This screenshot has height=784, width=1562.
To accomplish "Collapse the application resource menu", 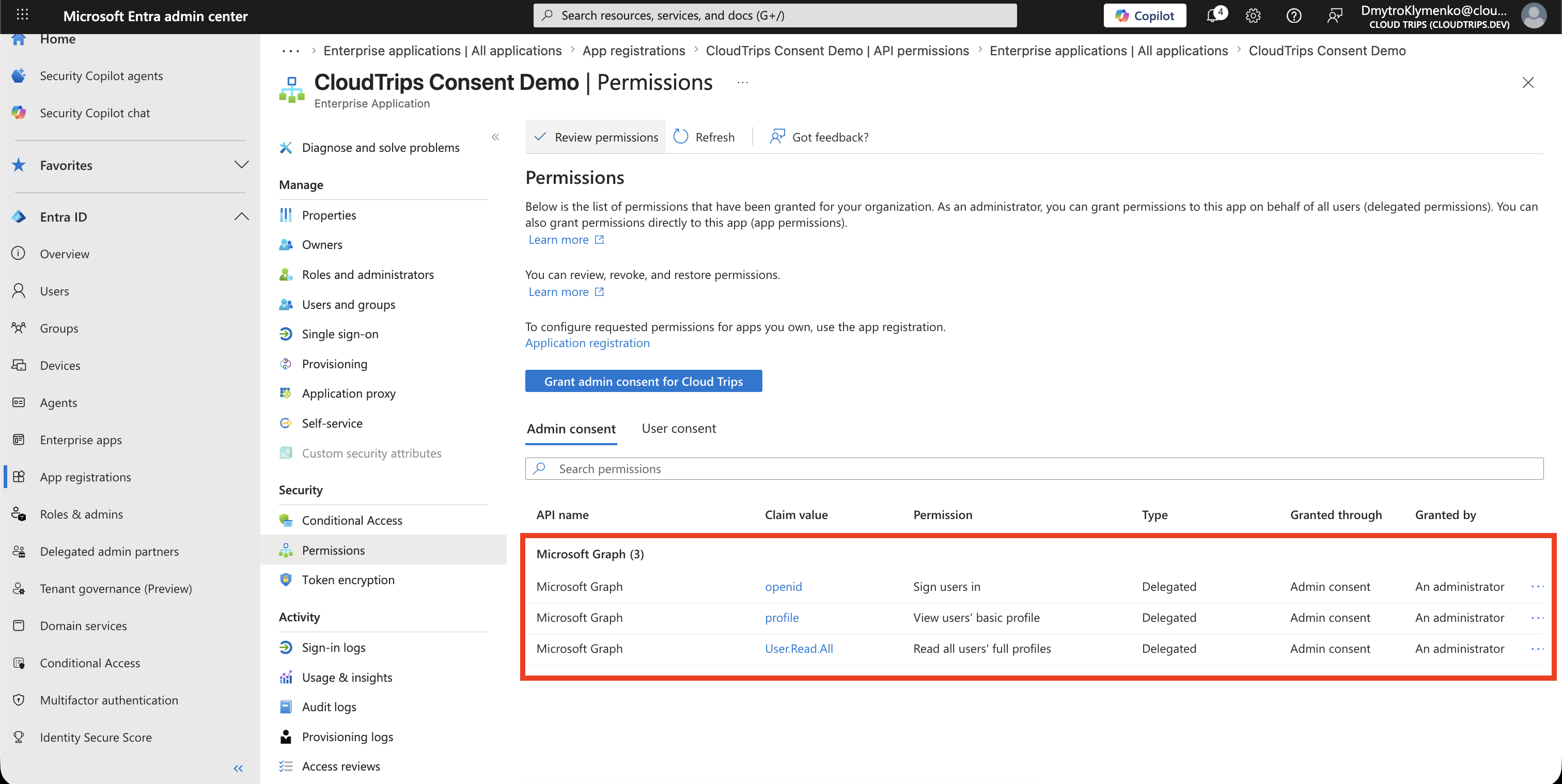I will [x=495, y=137].
